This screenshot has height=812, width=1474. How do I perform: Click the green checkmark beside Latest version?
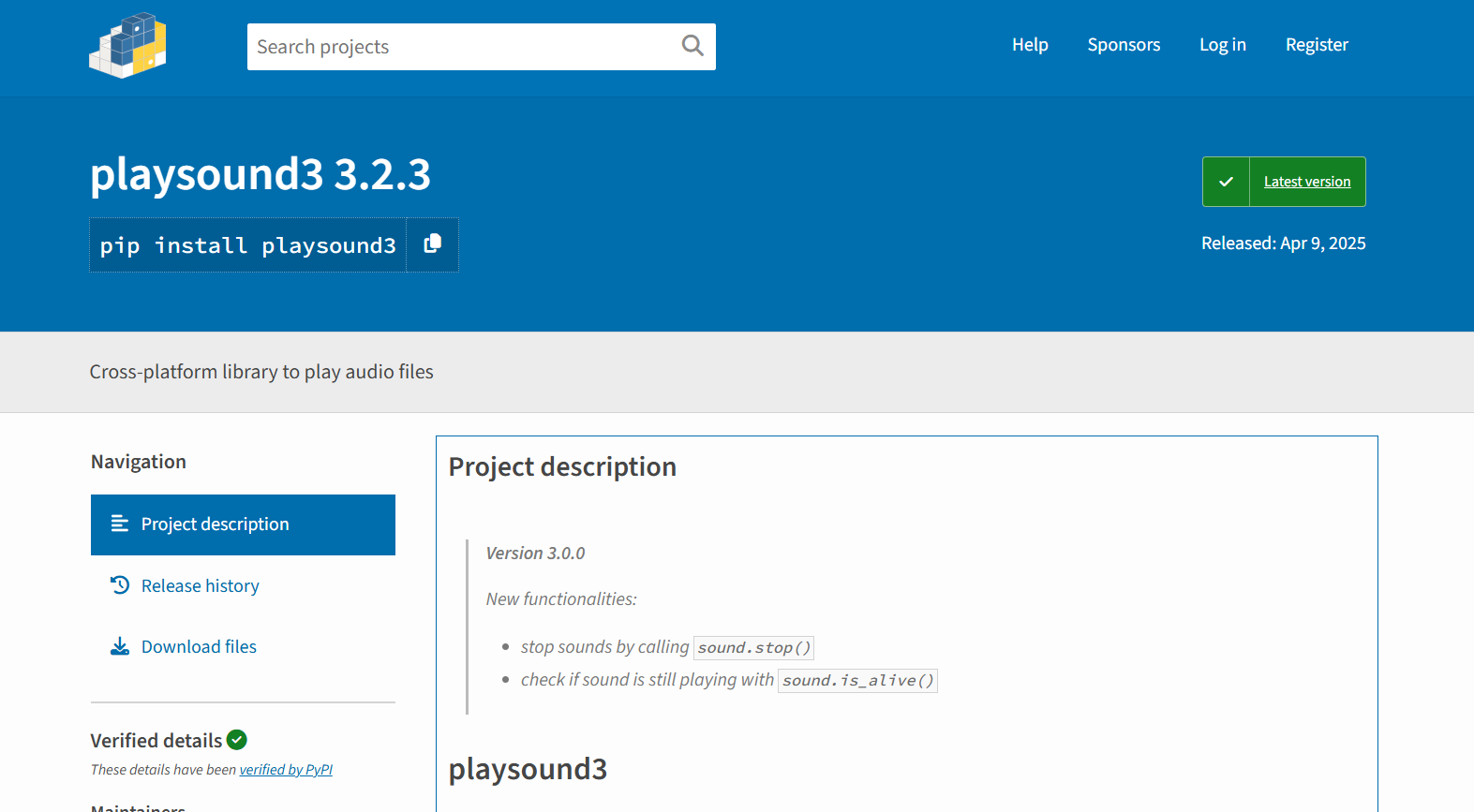coord(1226,182)
